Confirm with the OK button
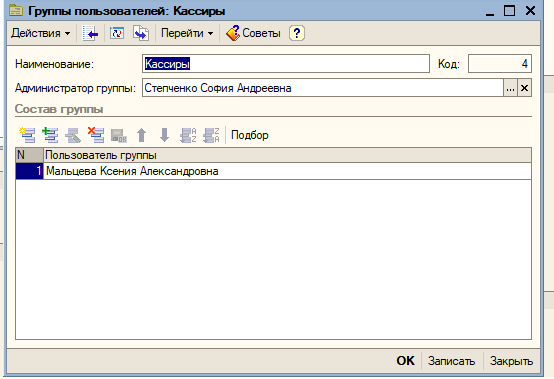Image resolution: width=554 pixels, height=379 pixels. tap(405, 361)
